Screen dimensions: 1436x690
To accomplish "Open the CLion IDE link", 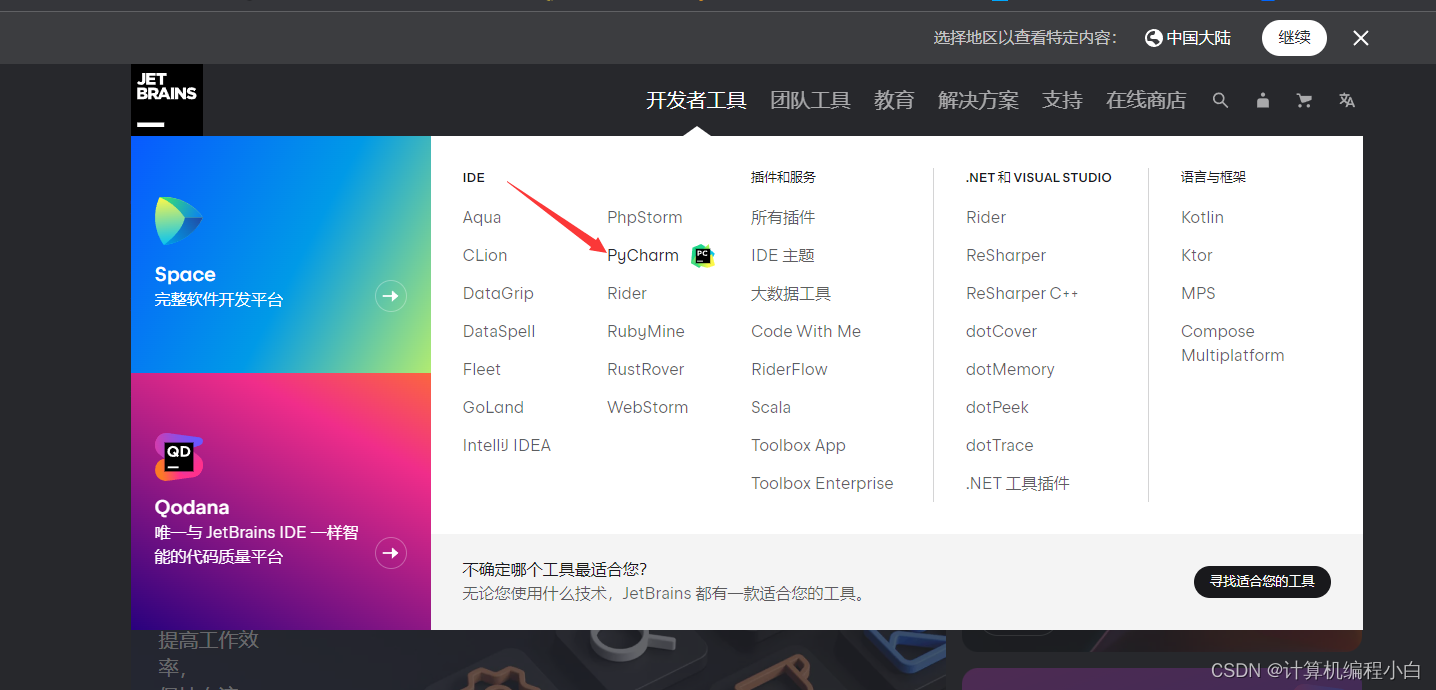I will pos(485,255).
